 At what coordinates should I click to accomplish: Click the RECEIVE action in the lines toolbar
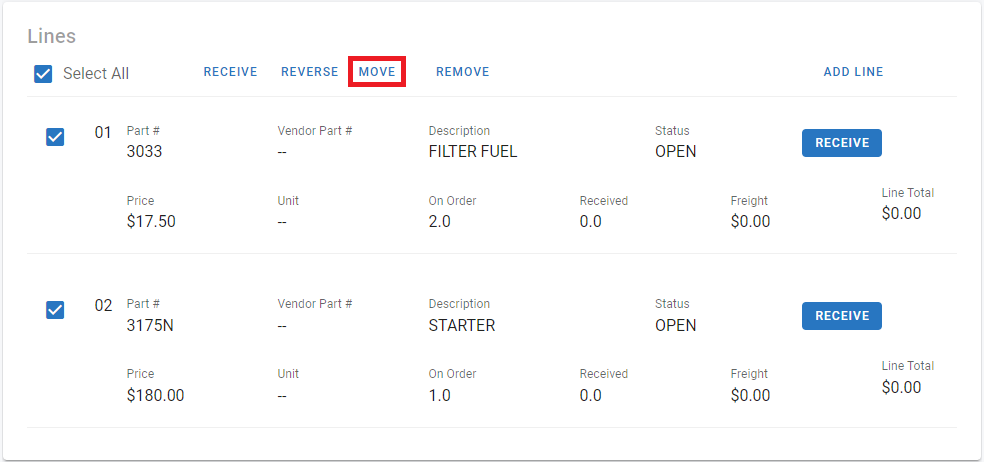(230, 72)
